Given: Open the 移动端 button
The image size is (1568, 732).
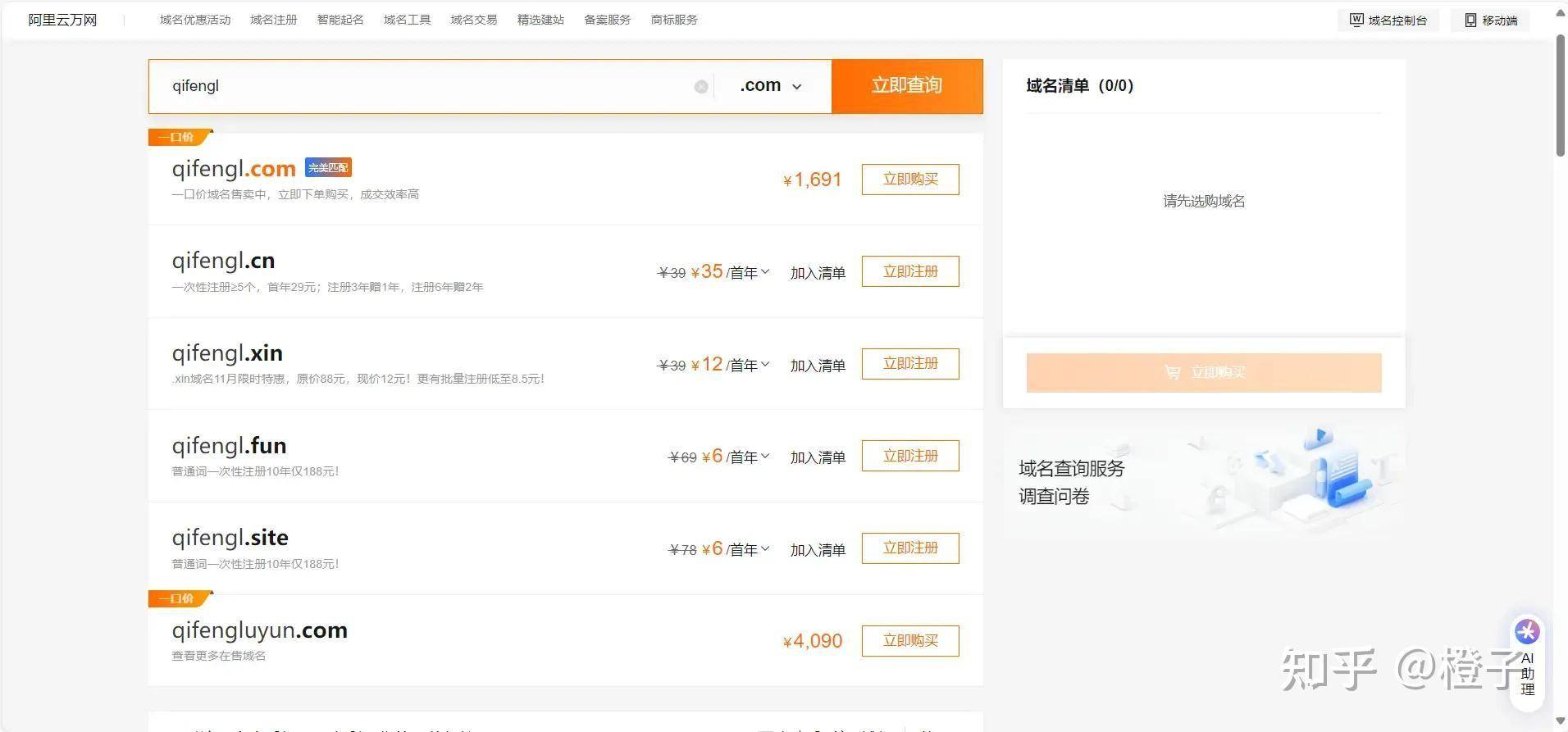Looking at the screenshot, I should [1491, 20].
